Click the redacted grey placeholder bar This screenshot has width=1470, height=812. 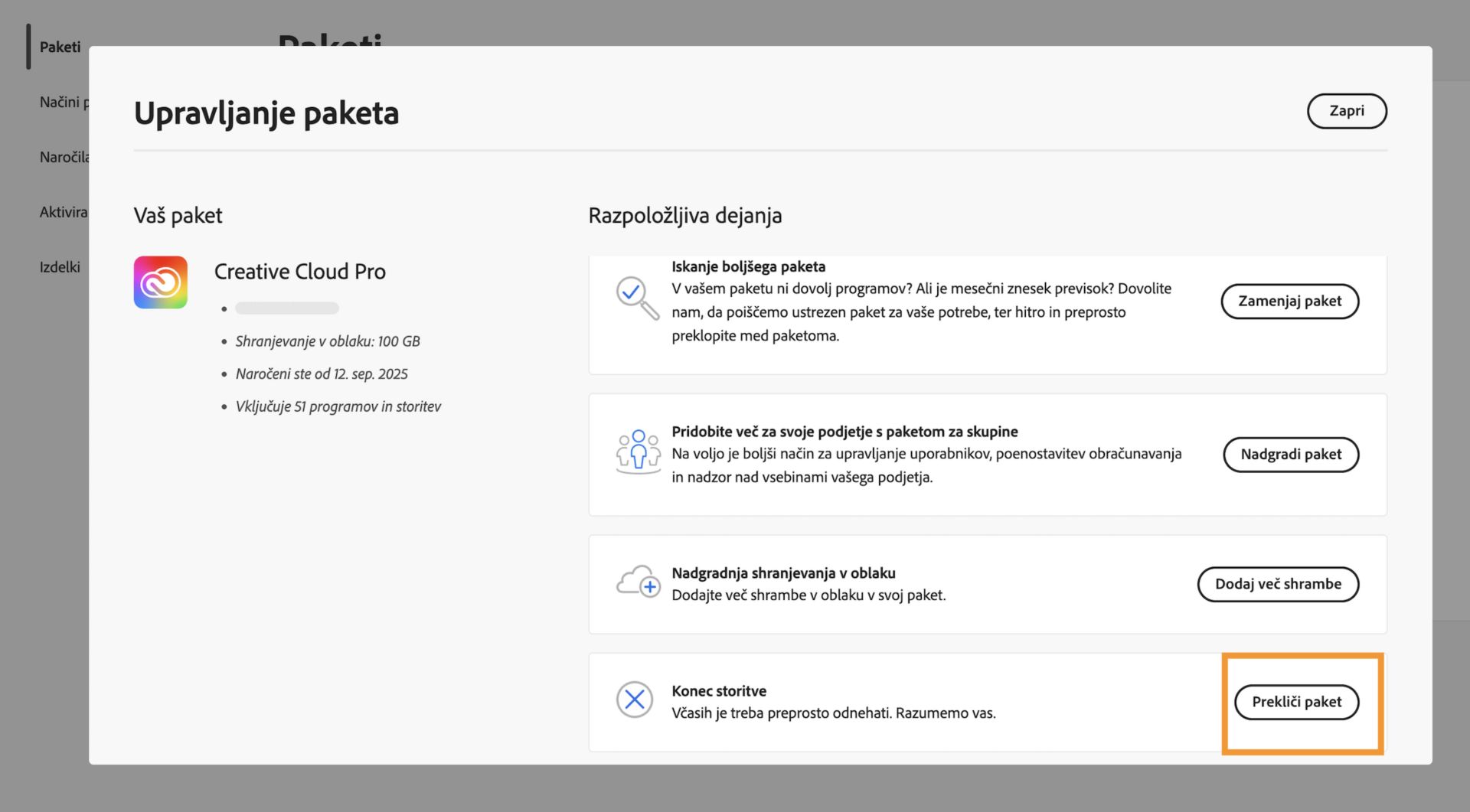click(x=287, y=308)
